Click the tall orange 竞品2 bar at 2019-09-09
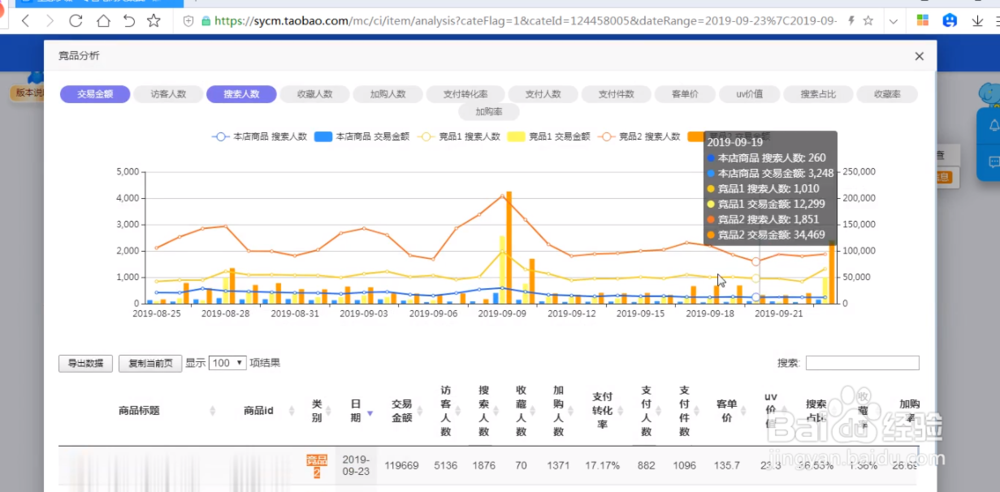 (x=509, y=248)
